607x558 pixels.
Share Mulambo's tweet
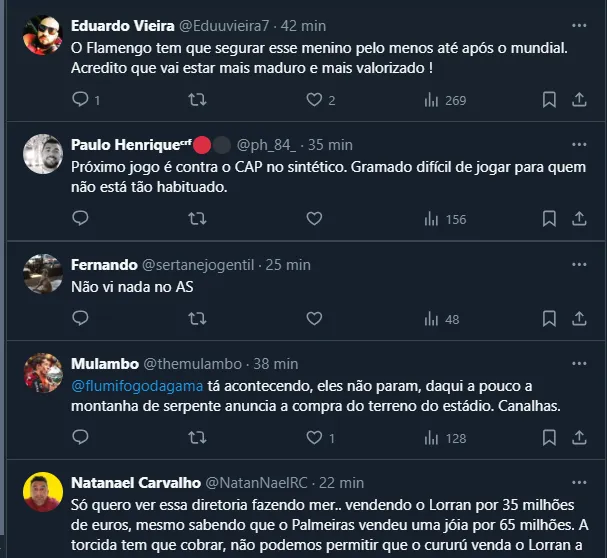click(579, 437)
